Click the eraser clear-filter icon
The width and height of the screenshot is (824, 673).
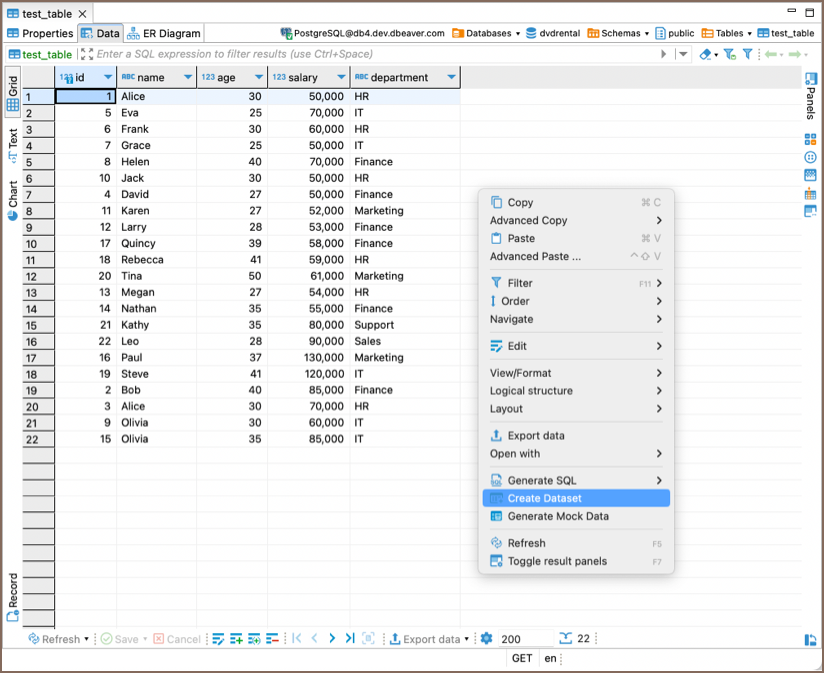tap(706, 54)
